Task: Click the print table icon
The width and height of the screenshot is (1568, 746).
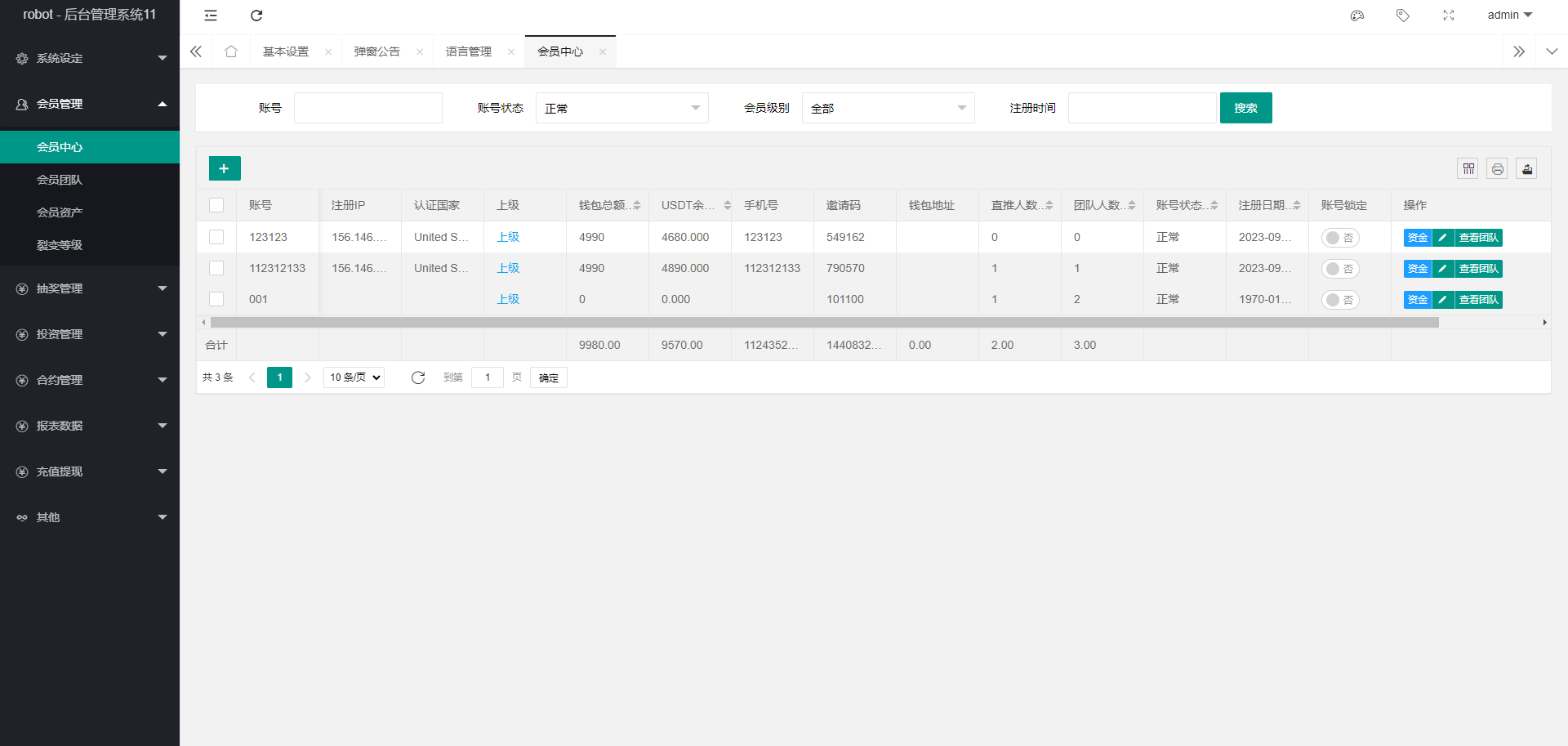Action: pos(1498,168)
